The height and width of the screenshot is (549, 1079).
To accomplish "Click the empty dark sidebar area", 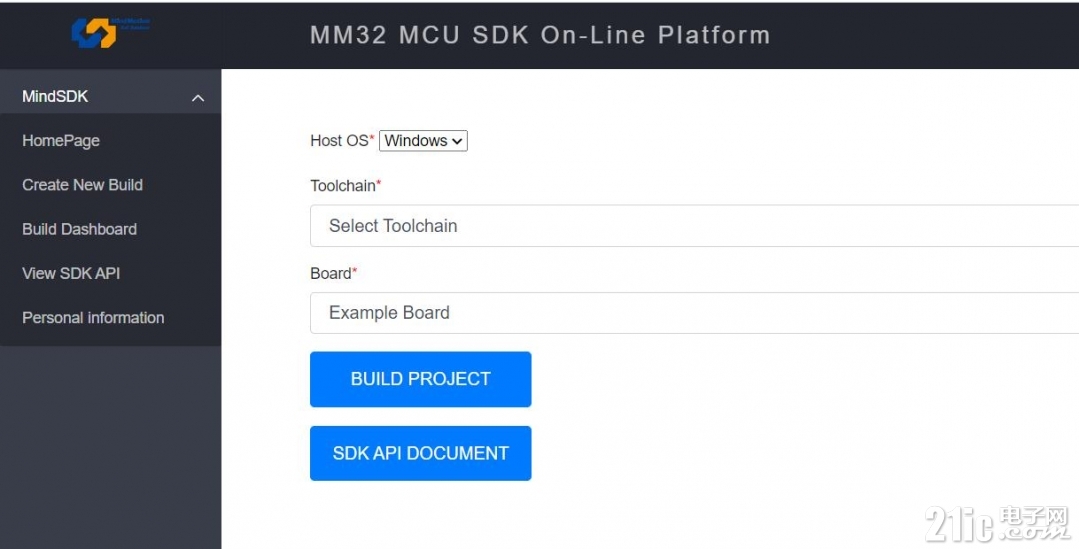I will [110, 447].
